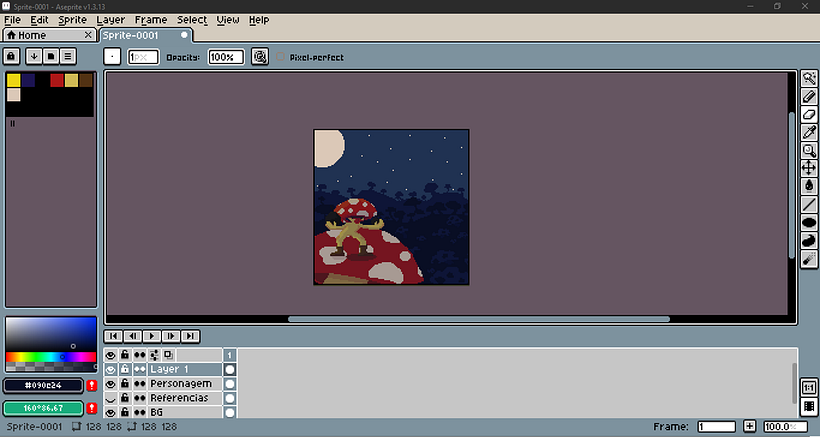Viewport: 820px width, 438px height.
Task: Hide the Personagem layer
Action: click(x=110, y=384)
